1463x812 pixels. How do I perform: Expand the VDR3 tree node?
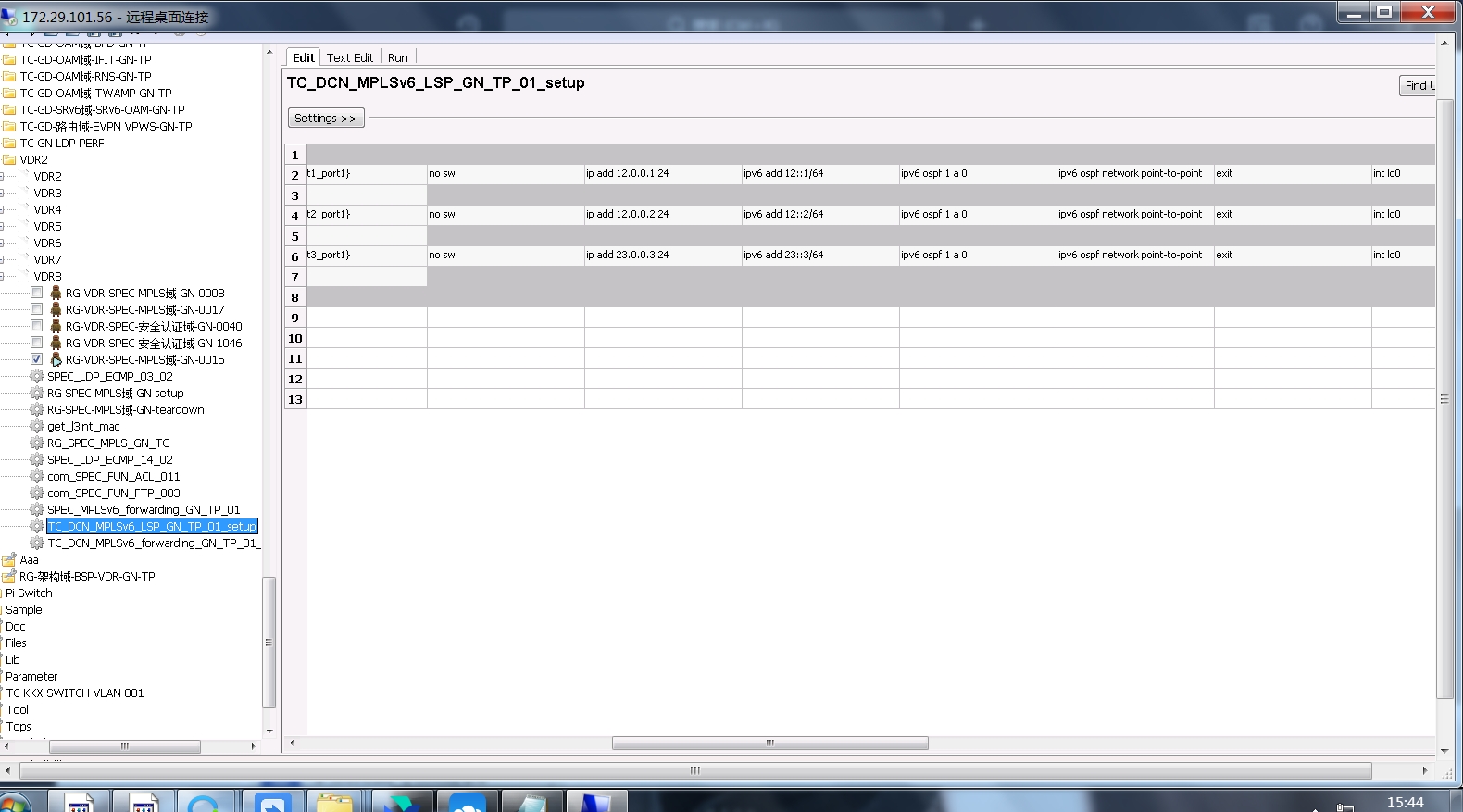(3, 193)
